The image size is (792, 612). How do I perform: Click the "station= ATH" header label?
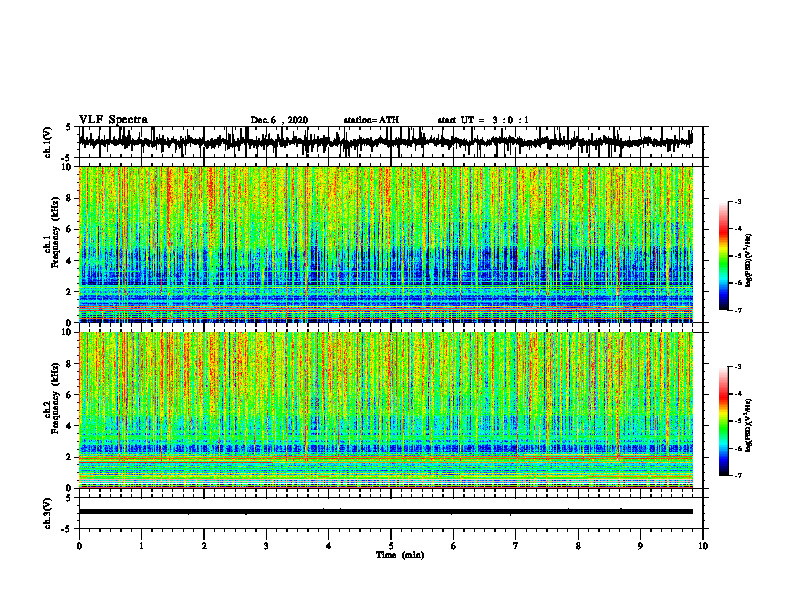(371, 120)
